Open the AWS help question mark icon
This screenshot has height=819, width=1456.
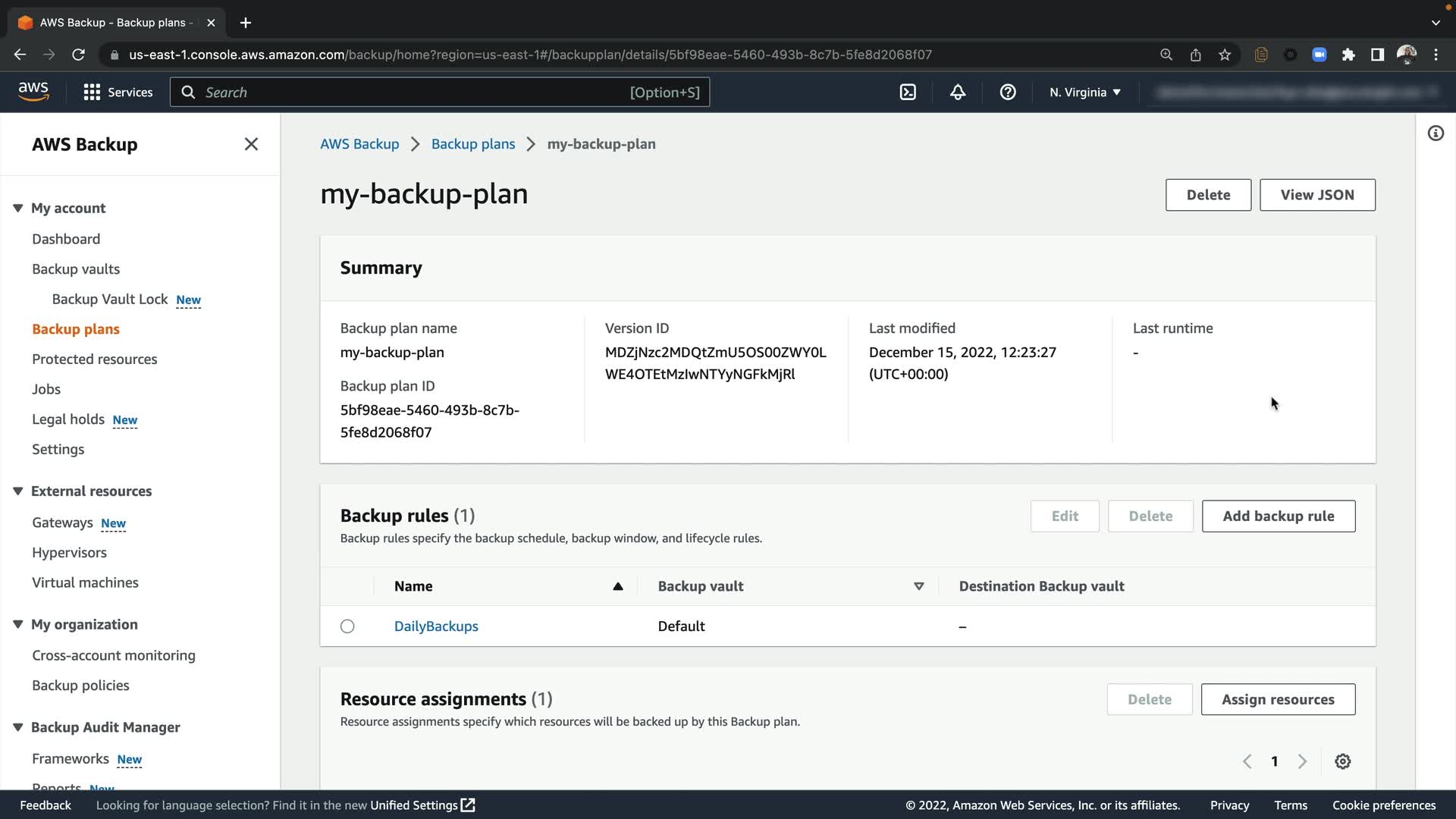click(1007, 93)
